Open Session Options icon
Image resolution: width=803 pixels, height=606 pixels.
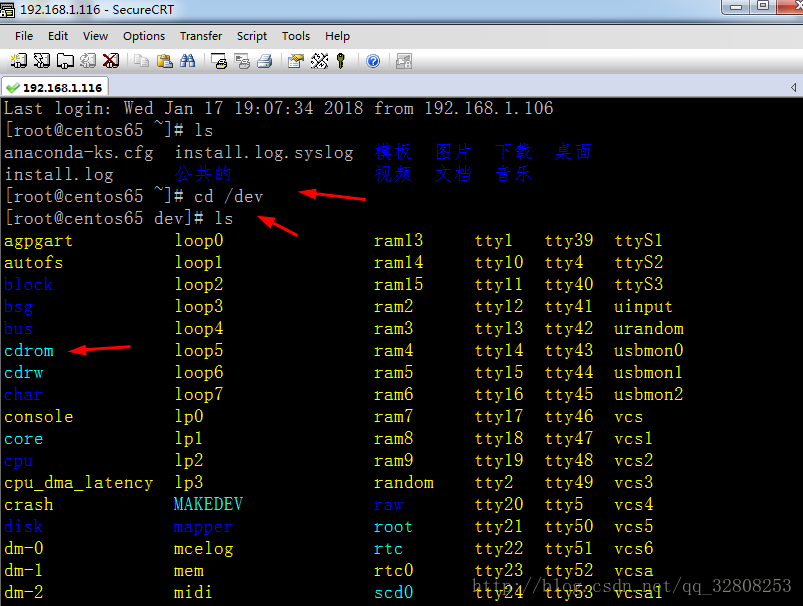(295, 61)
